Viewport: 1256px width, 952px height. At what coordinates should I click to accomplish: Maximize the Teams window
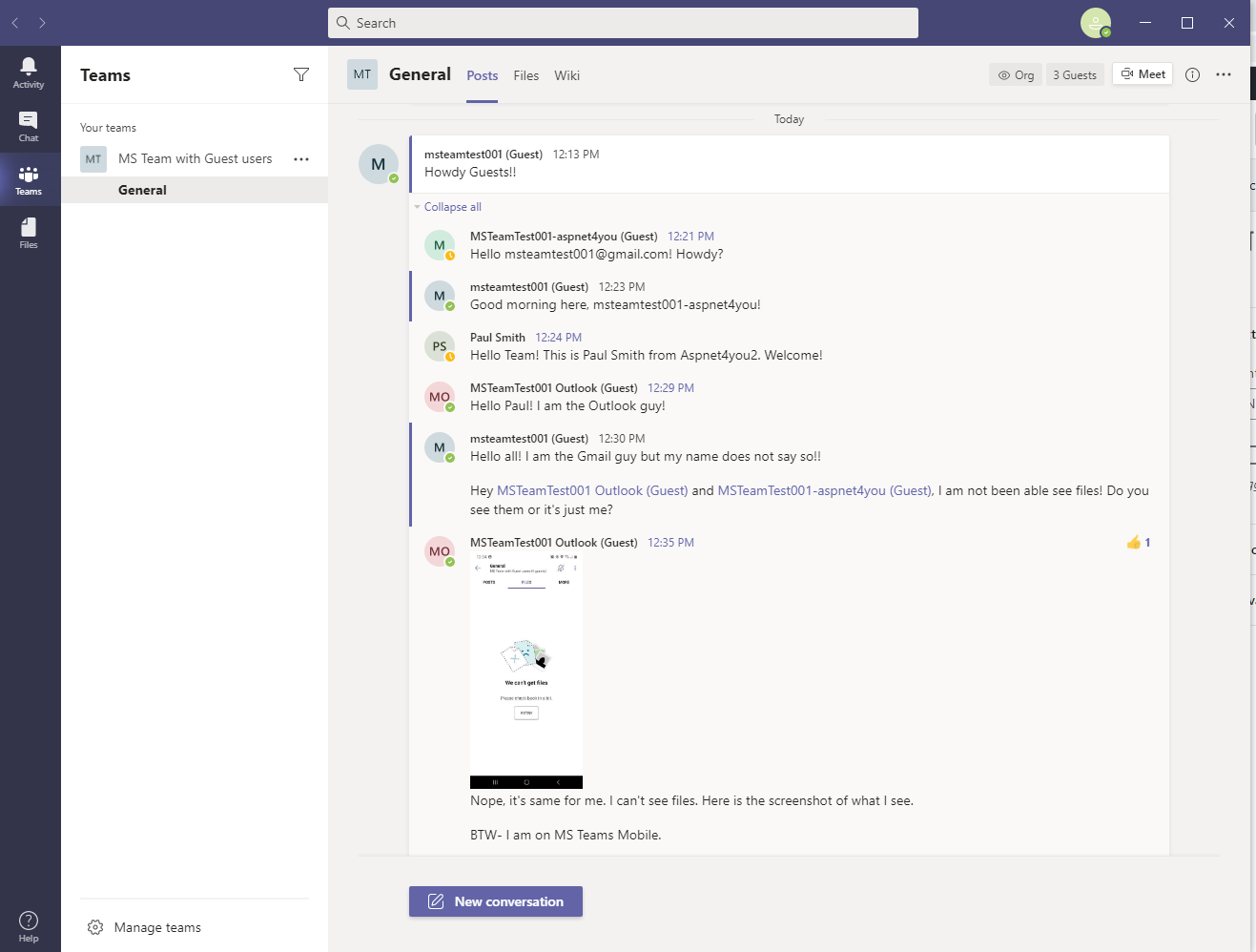(1187, 23)
